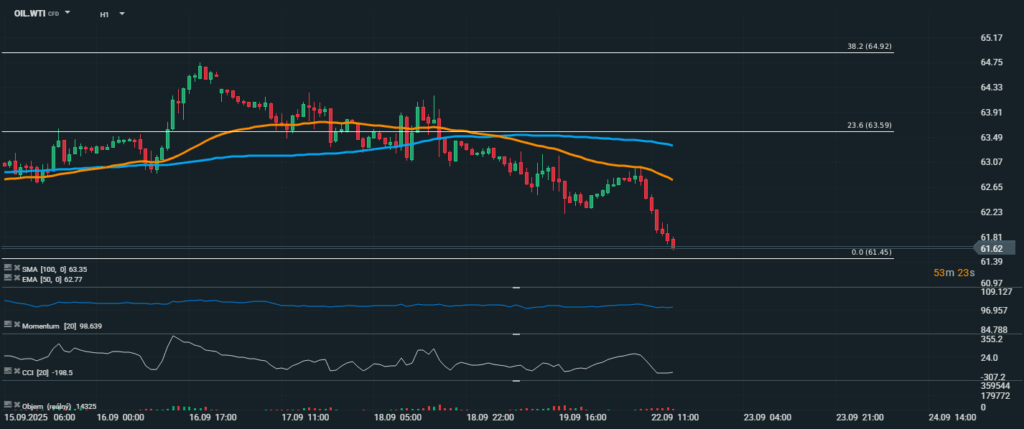Image resolution: width=1024 pixels, height=429 pixels.
Task: Open EMA indicator settings icon
Action: 6,278
